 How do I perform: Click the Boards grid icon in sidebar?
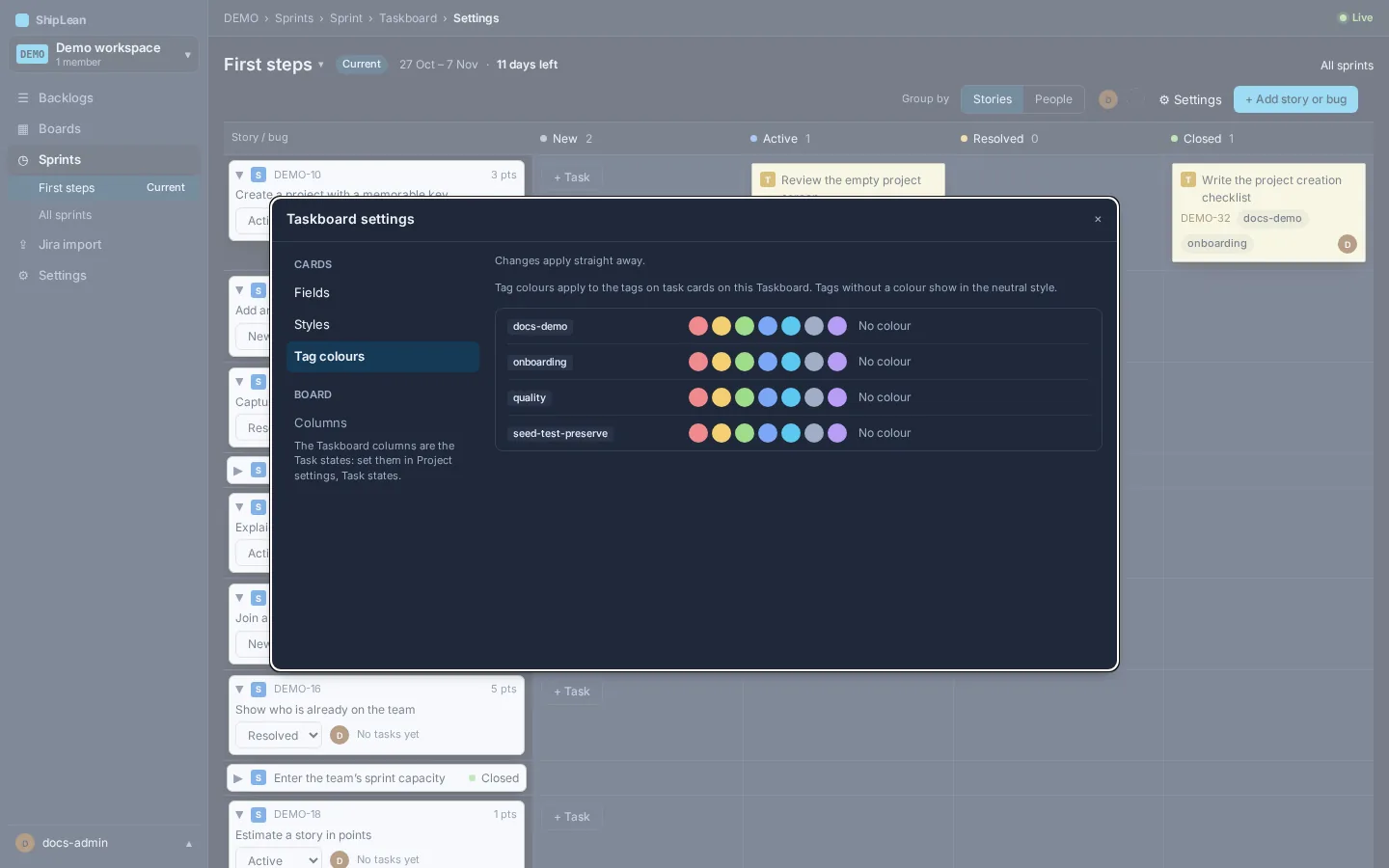[23, 129]
